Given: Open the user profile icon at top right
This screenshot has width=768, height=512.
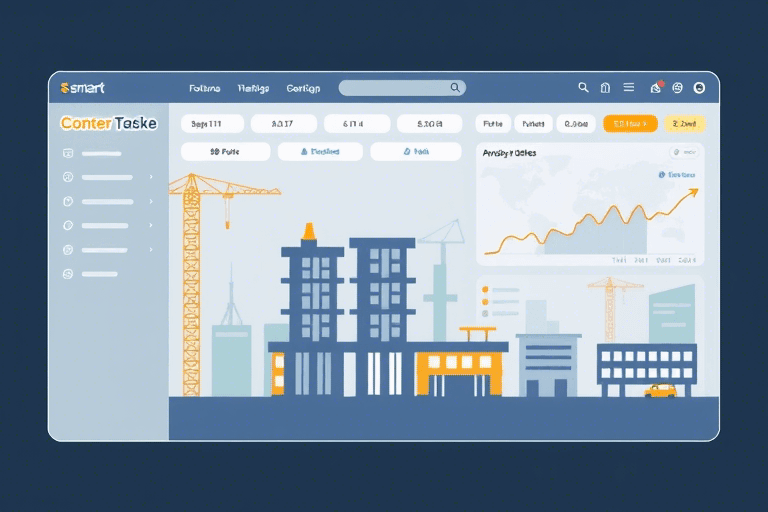Looking at the screenshot, I should tap(699, 88).
